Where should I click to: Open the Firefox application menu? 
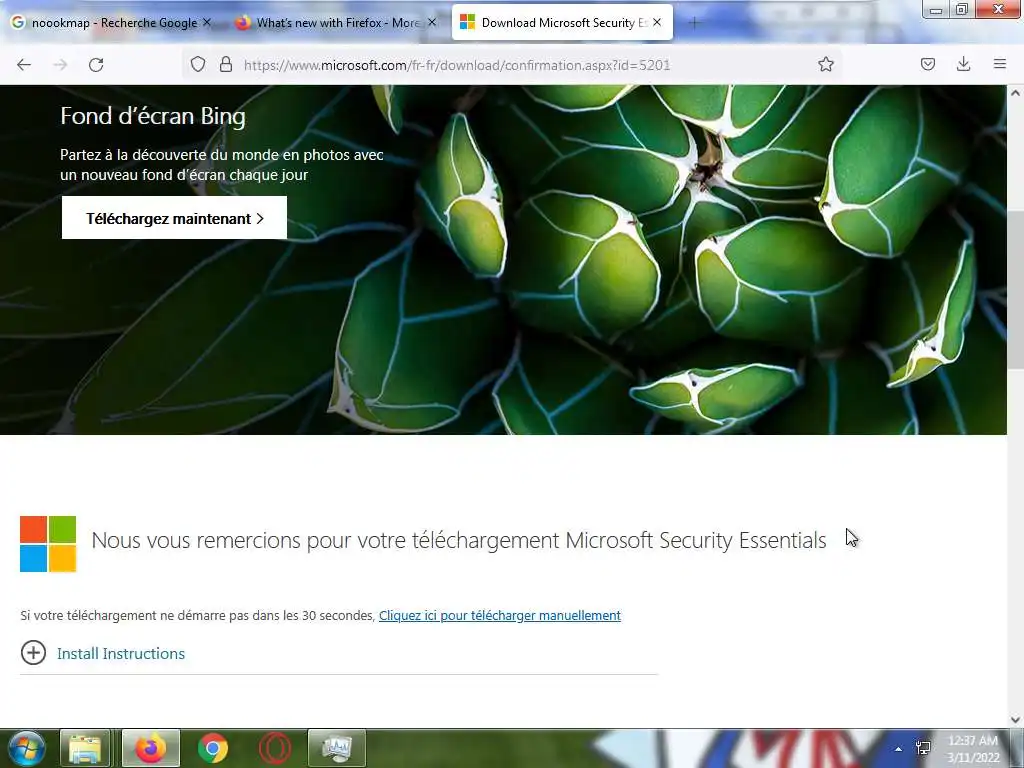999,64
